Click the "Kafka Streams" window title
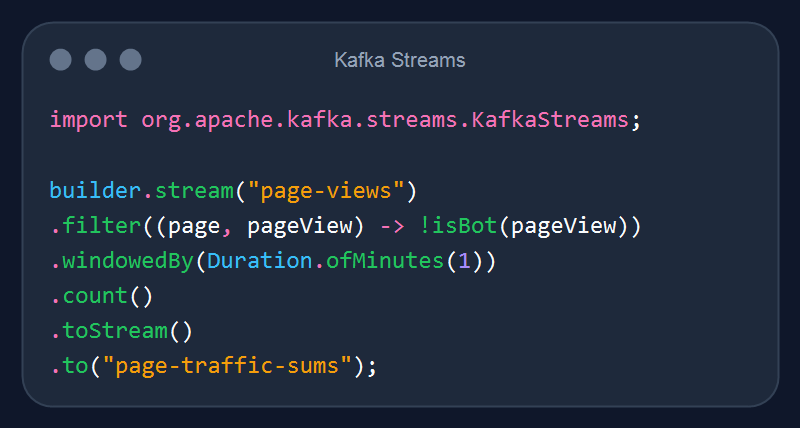The image size is (800, 428). coord(400,60)
